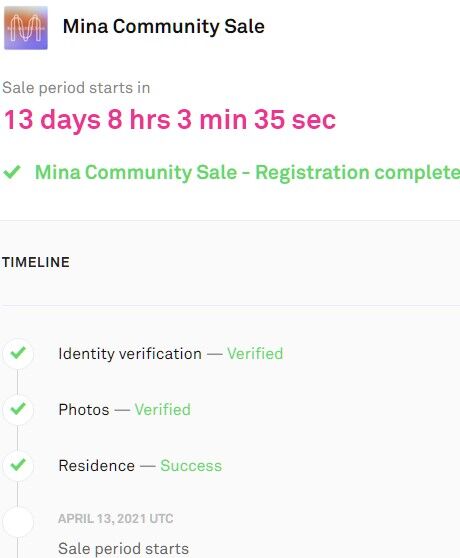The image size is (460, 558).
Task: Click the empty April 13 timeline circle
Action: point(18,522)
